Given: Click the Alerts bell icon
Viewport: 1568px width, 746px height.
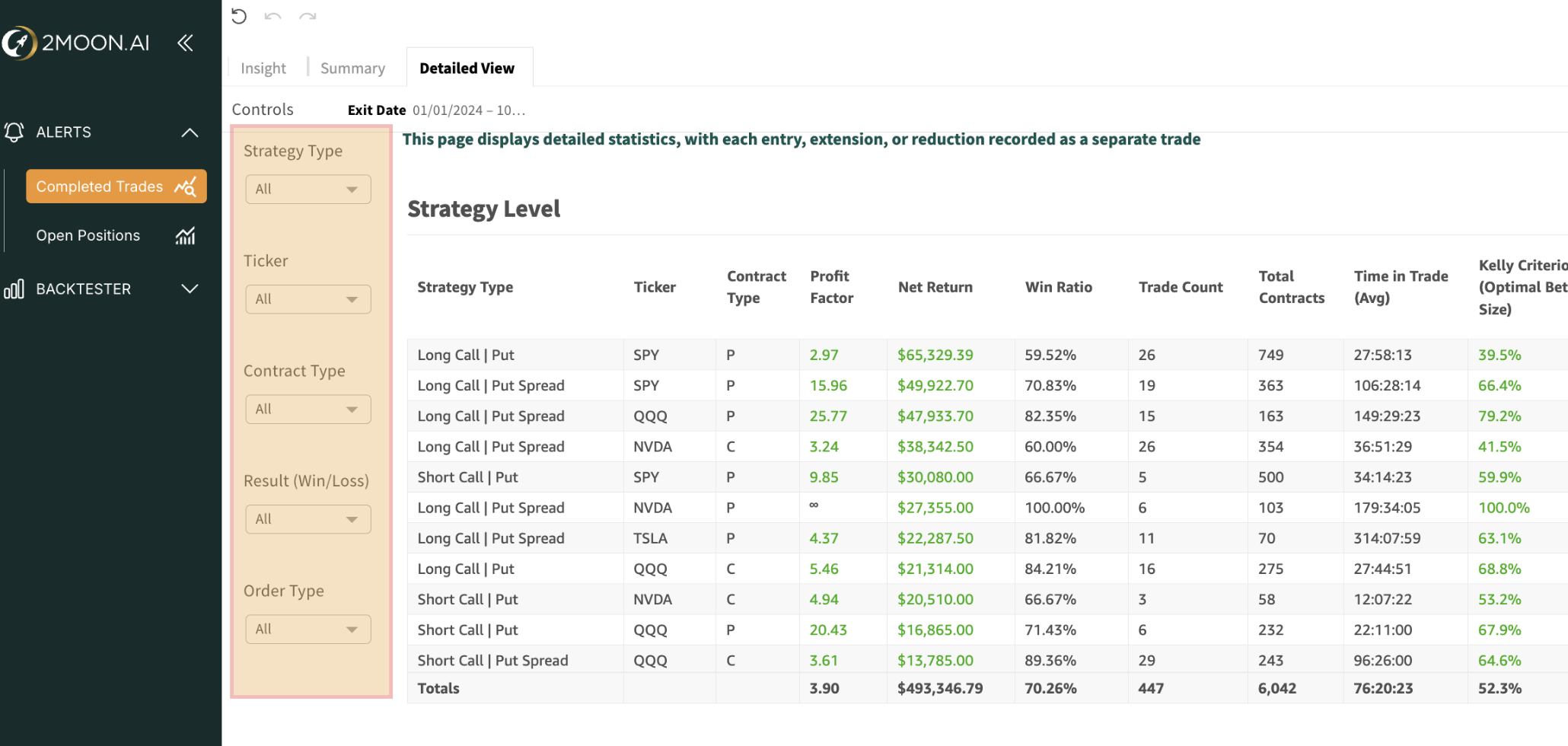Looking at the screenshot, I should click(14, 132).
